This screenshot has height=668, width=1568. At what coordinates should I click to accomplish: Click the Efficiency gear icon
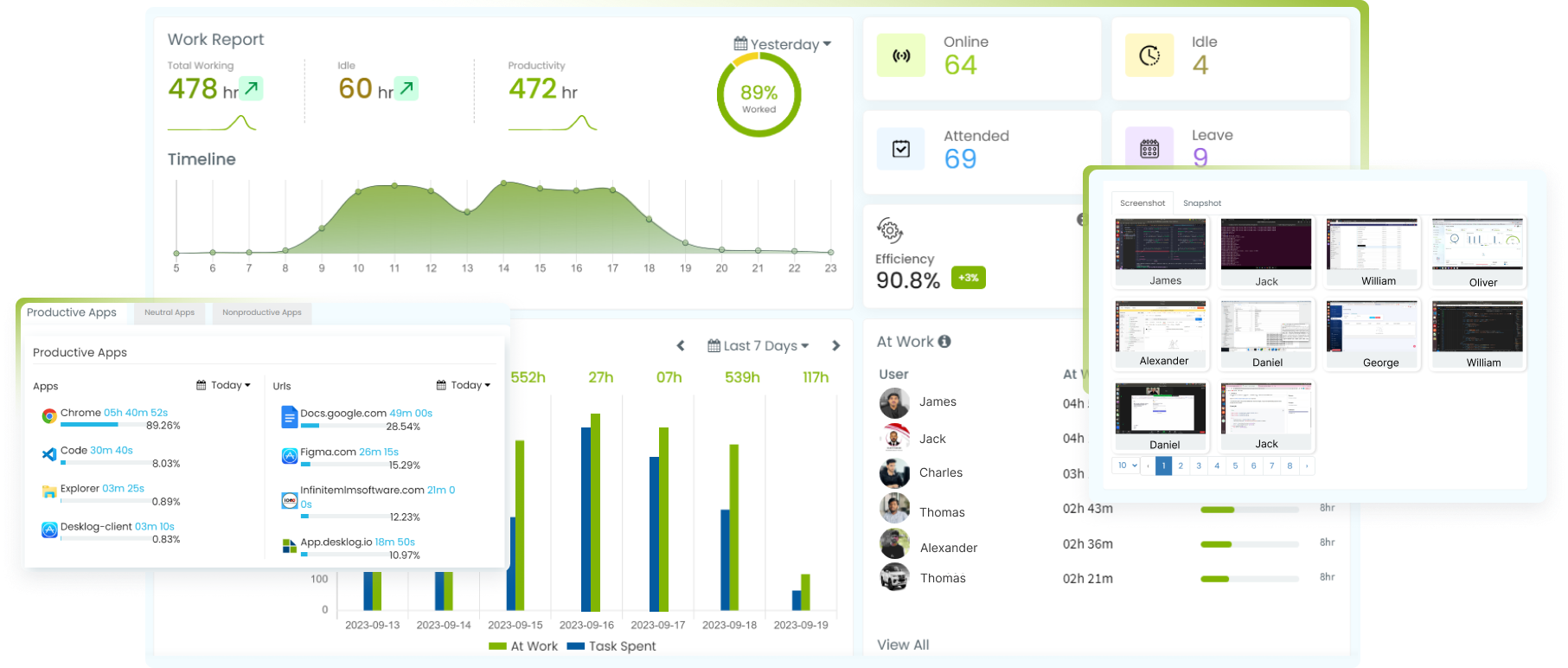click(x=890, y=230)
